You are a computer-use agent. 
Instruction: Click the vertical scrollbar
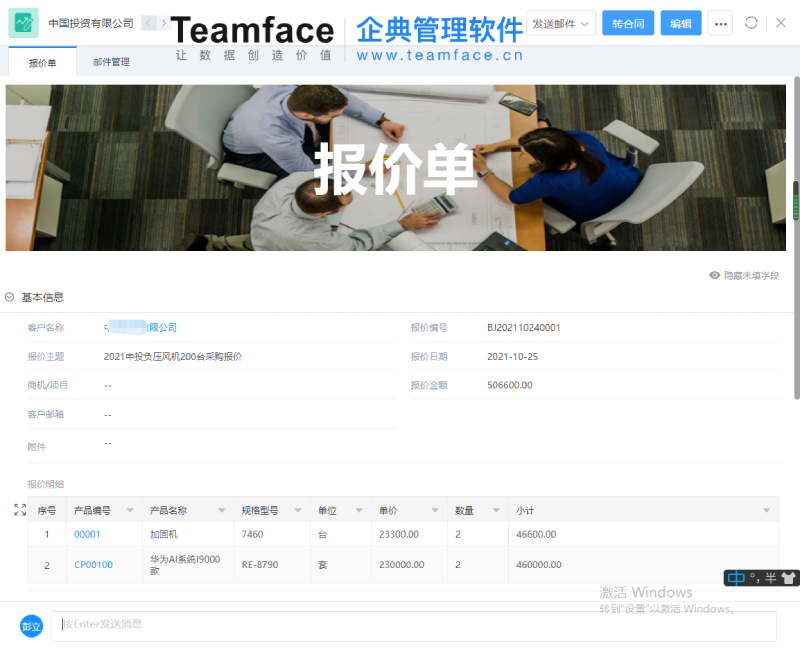click(x=796, y=237)
